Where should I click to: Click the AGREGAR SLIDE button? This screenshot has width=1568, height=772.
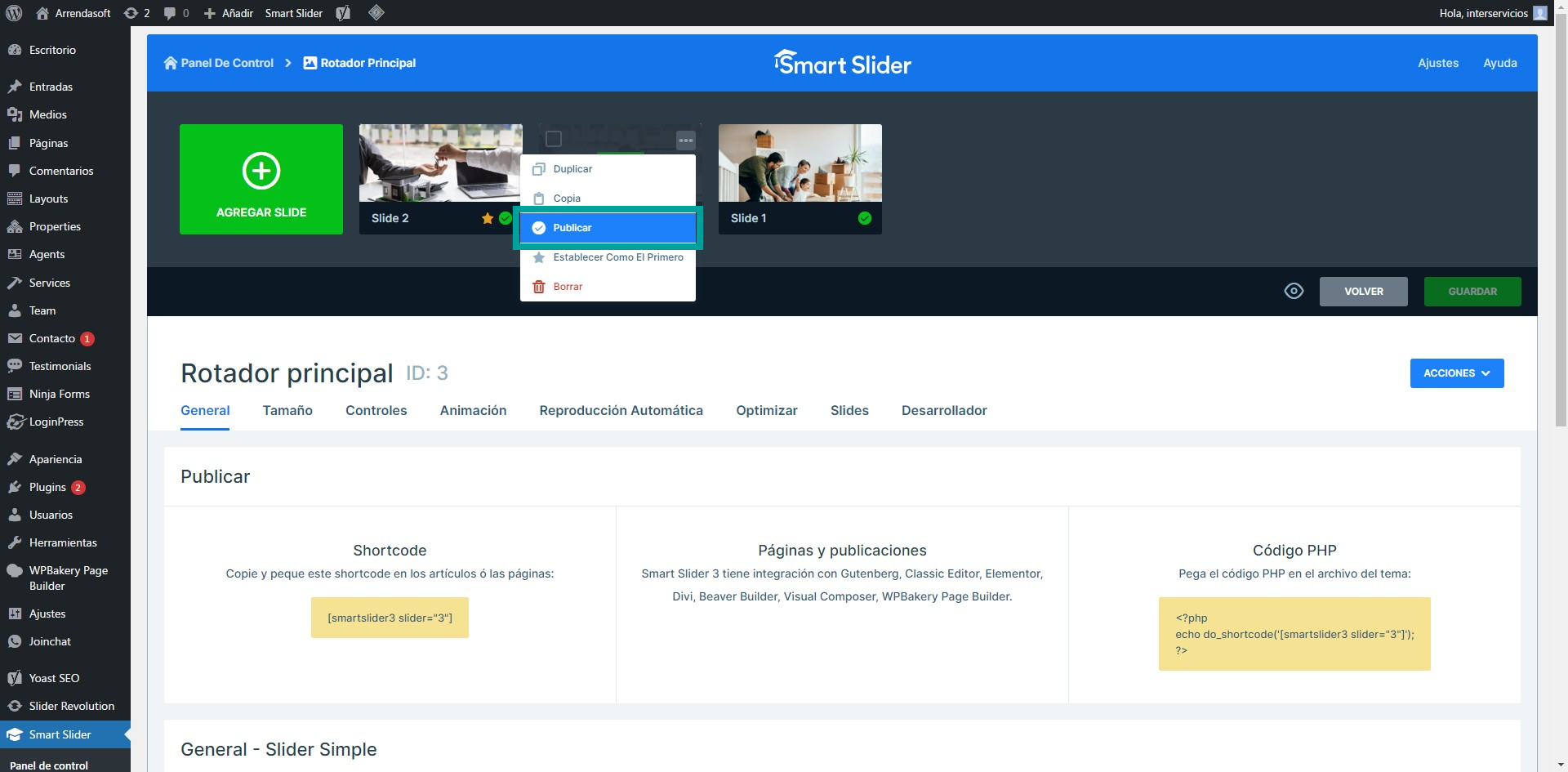pyautogui.click(x=261, y=179)
